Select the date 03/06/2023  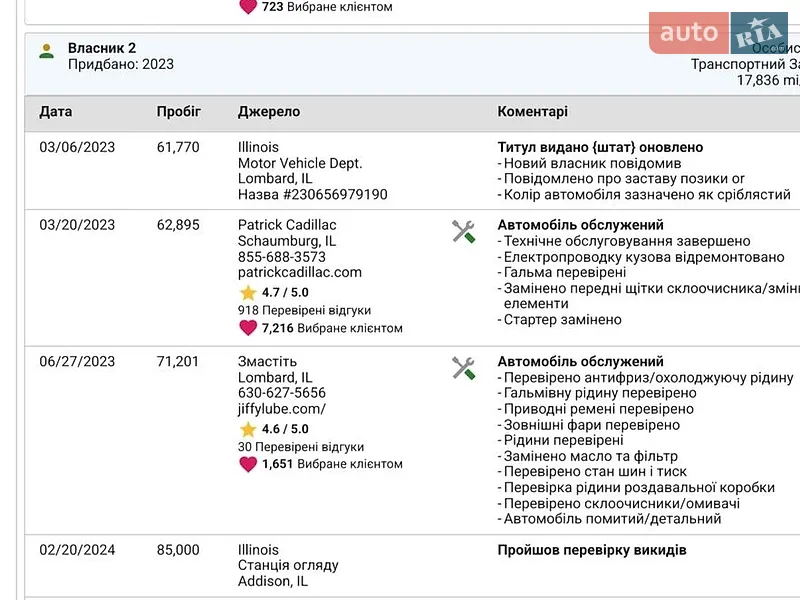[x=77, y=147]
